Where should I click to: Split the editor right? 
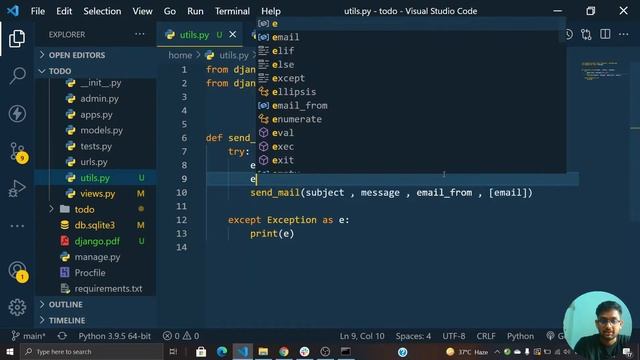click(x=605, y=34)
